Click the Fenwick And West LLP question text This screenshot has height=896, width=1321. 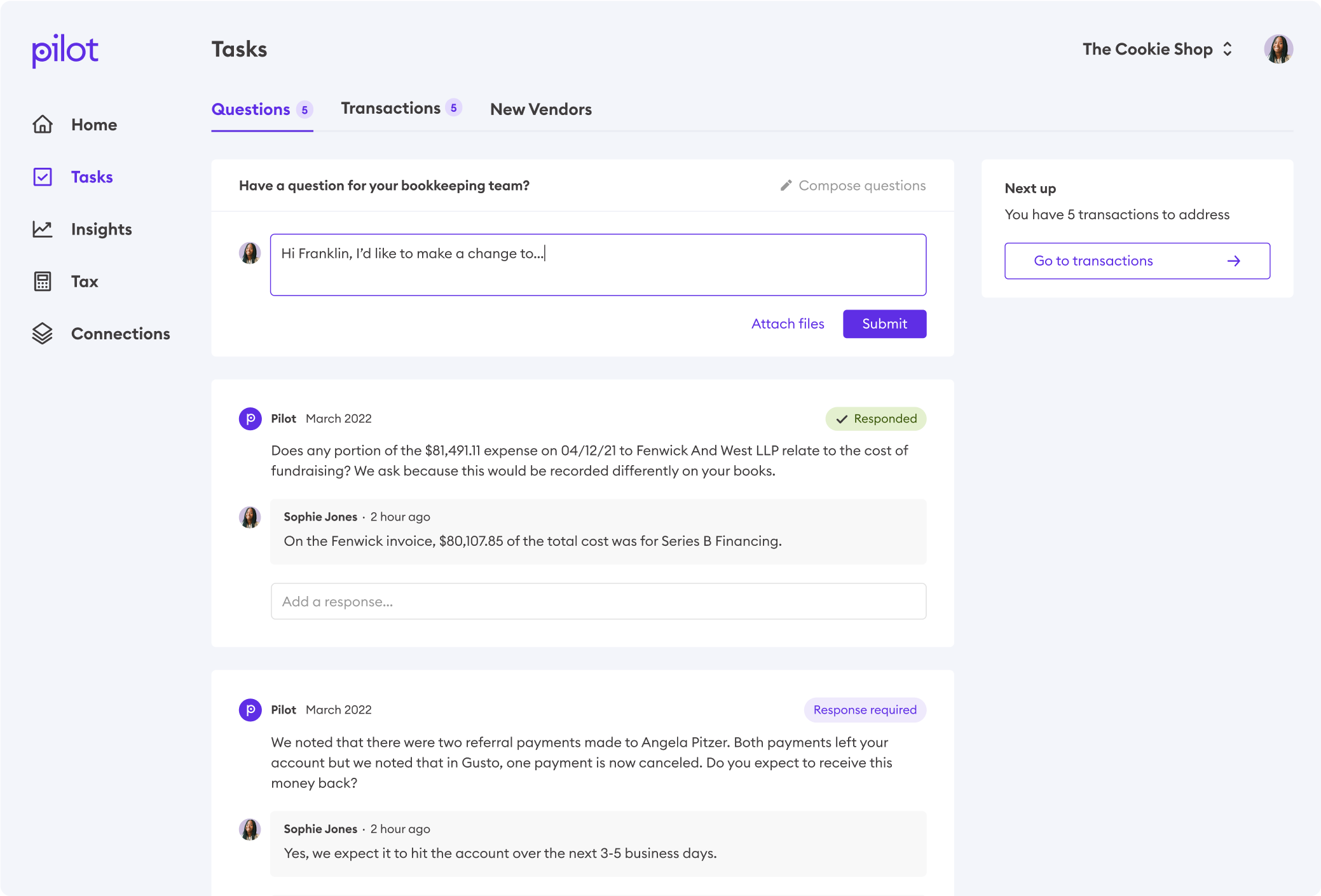(589, 461)
